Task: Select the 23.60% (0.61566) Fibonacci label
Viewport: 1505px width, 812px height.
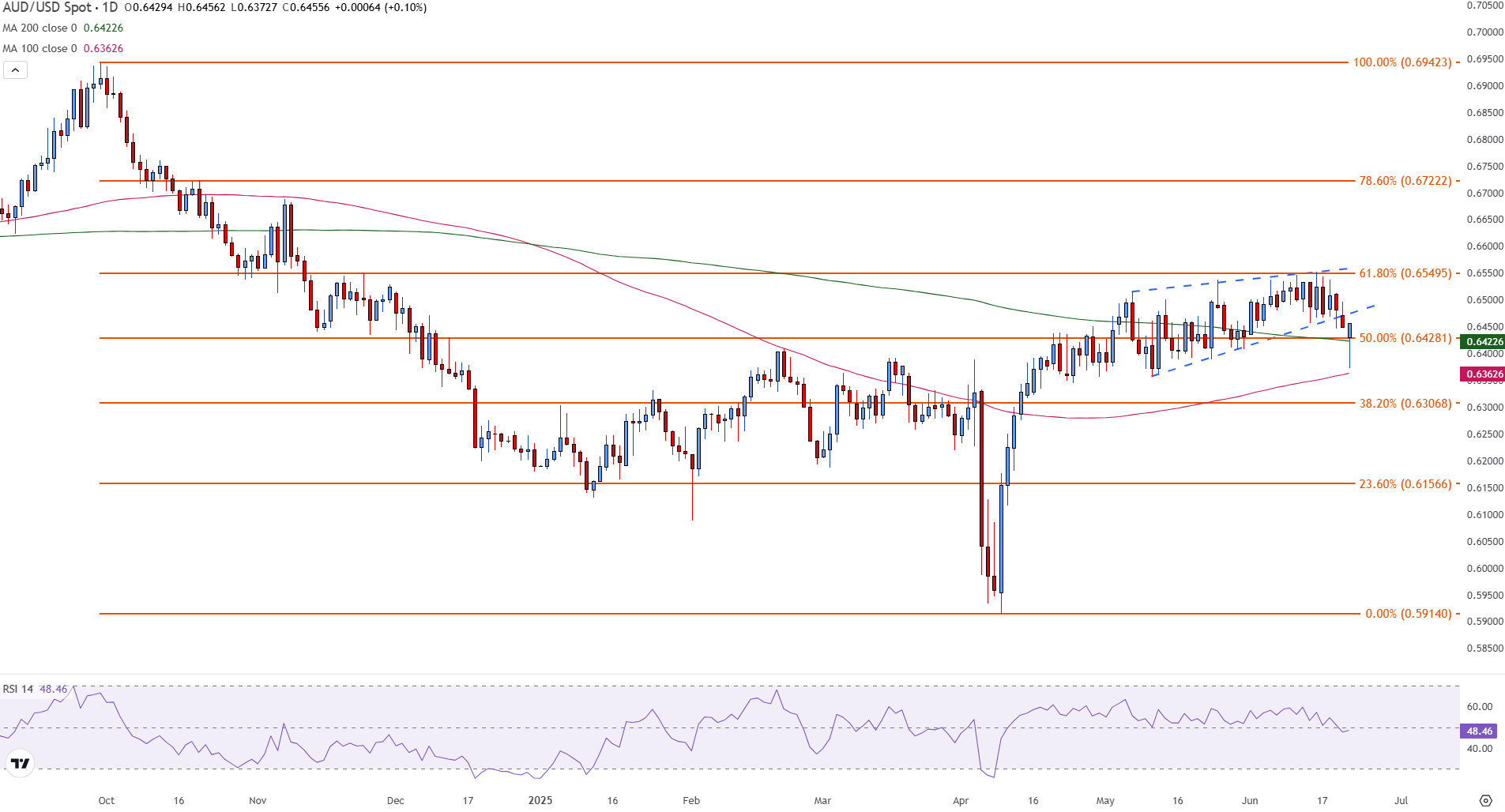Action: [1405, 484]
